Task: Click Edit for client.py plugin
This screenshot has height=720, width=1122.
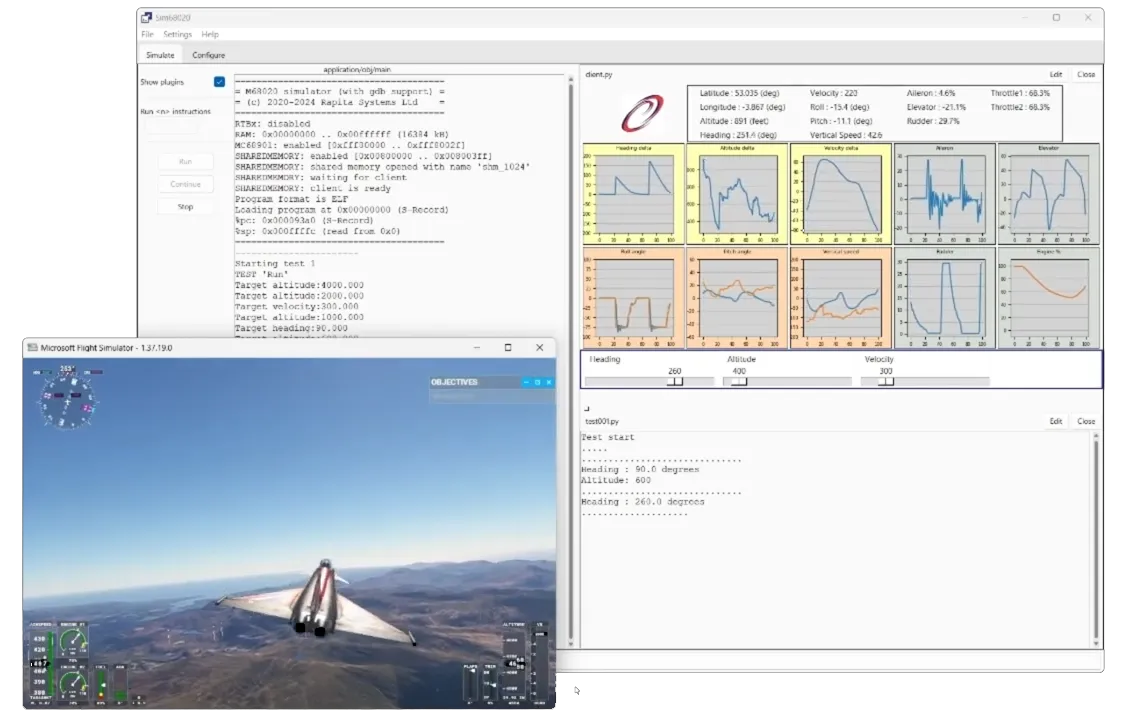Action: tap(1055, 74)
